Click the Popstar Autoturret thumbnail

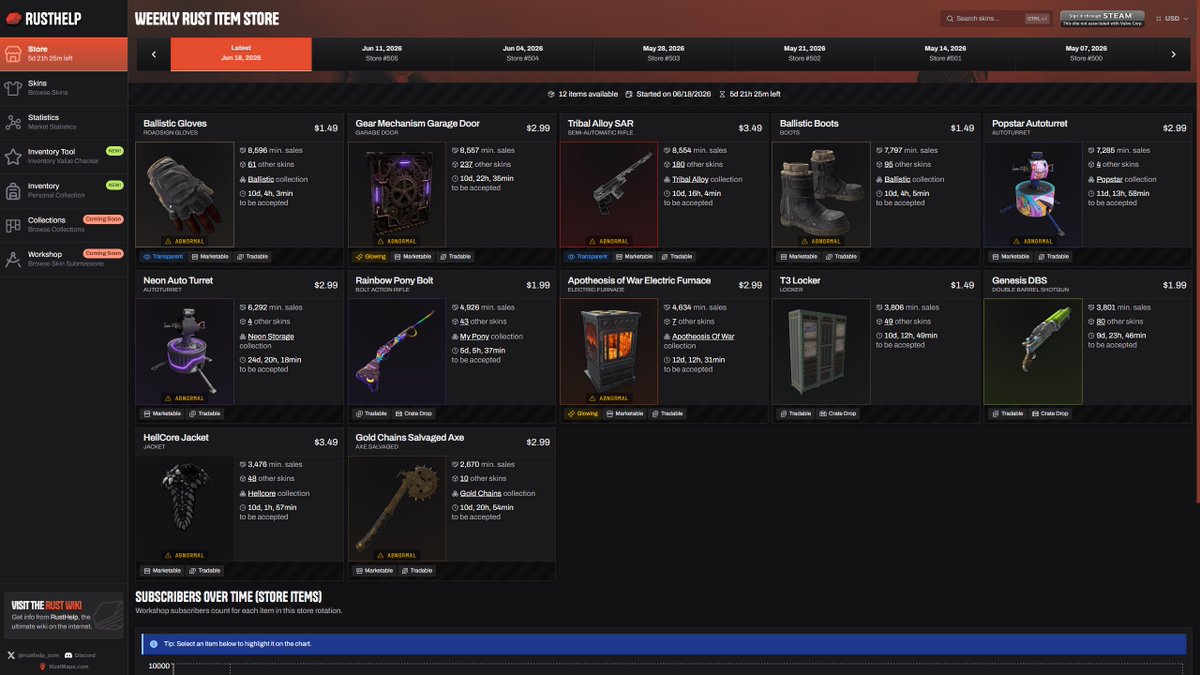point(1033,194)
